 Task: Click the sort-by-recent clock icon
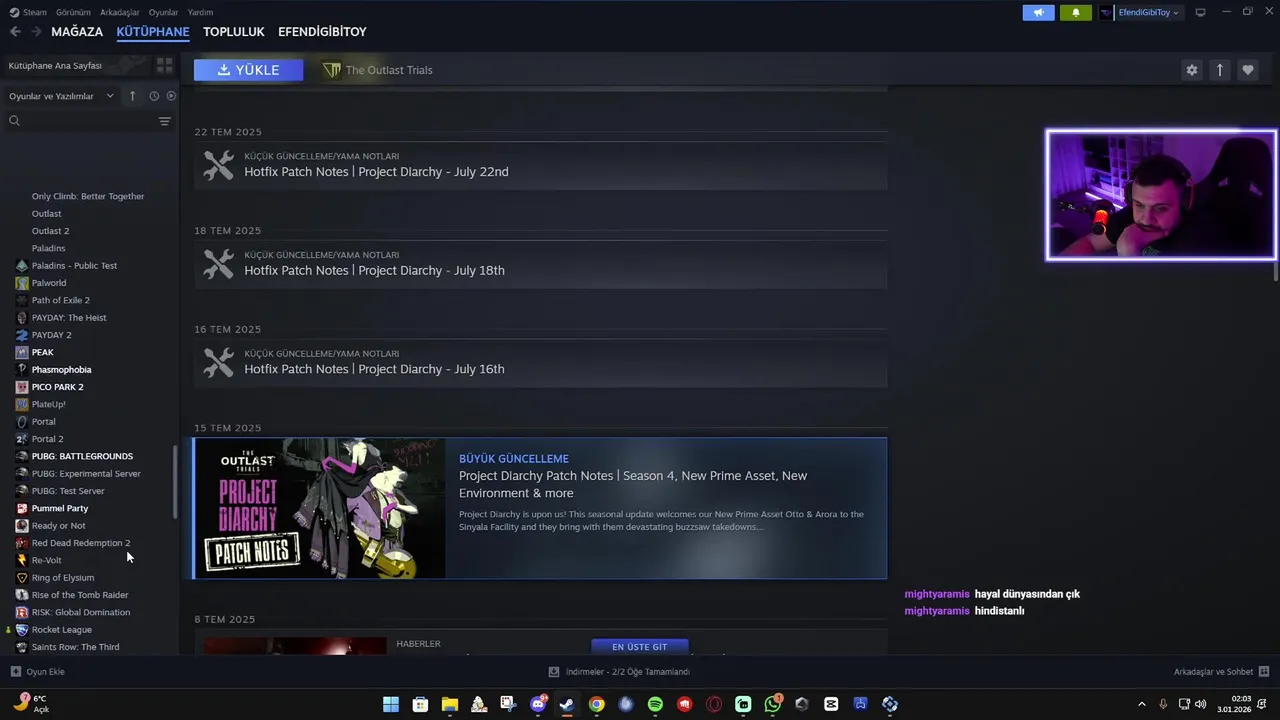pos(154,96)
